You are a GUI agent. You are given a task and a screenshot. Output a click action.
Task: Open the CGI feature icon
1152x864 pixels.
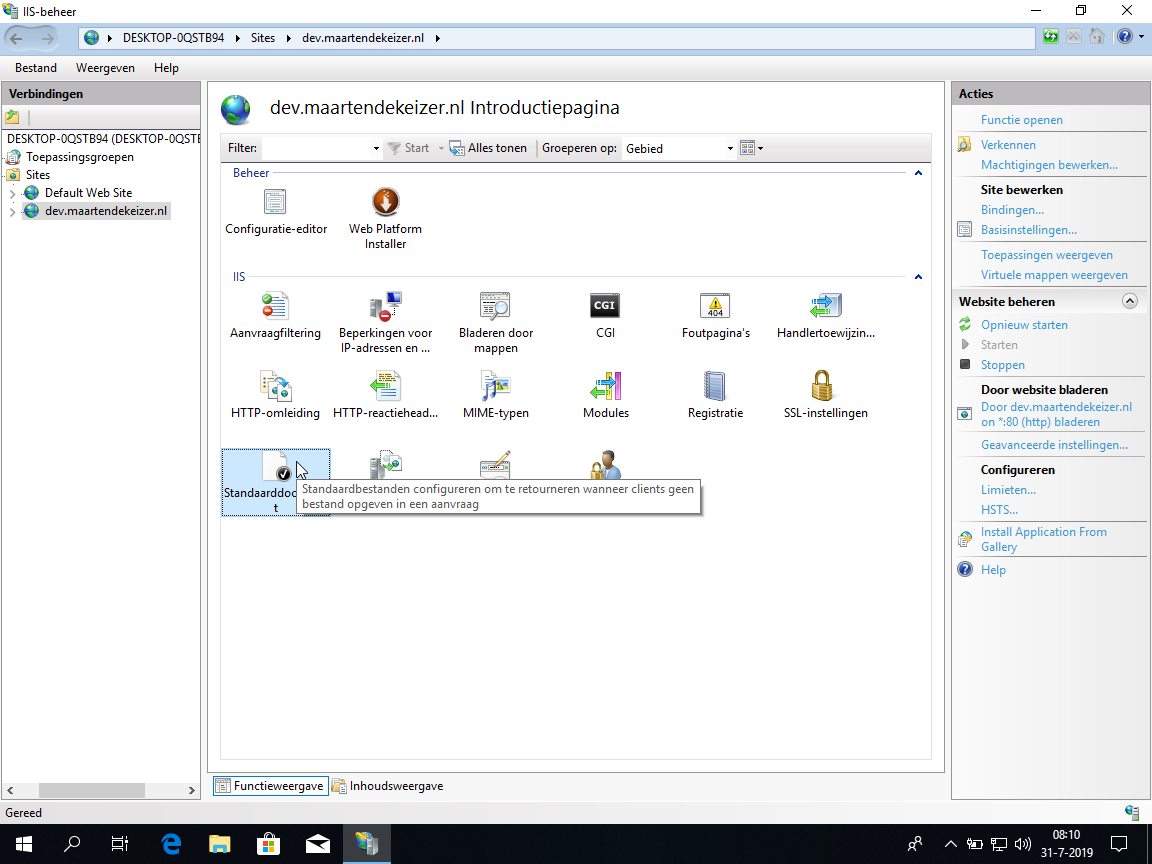605,306
